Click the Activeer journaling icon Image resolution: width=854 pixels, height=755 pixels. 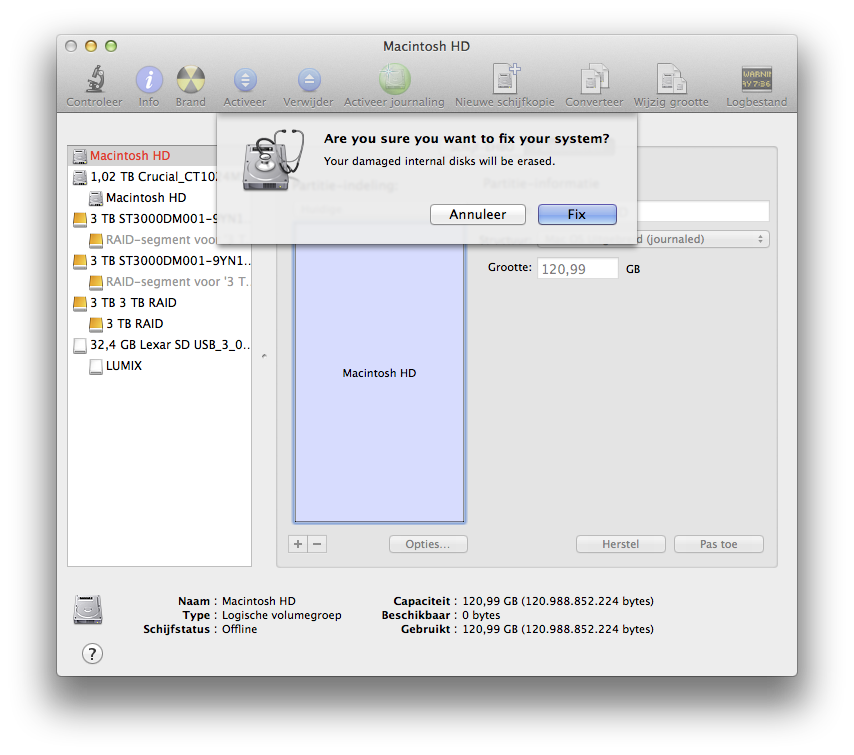coord(394,79)
